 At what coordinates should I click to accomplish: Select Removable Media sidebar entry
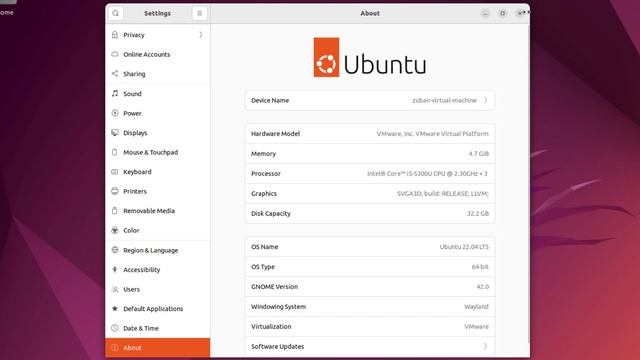[158, 211]
